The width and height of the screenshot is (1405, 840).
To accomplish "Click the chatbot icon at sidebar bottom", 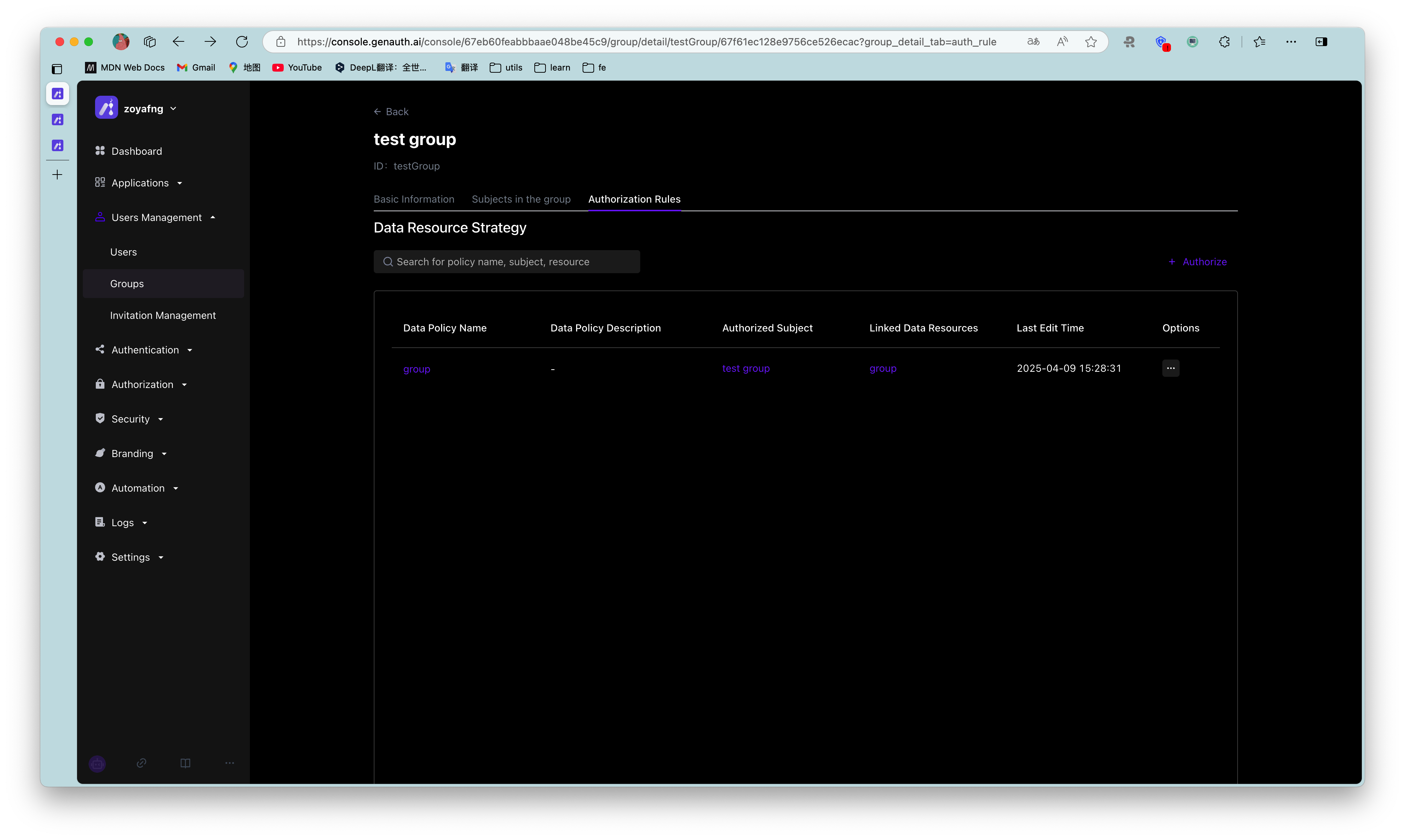I will tap(98, 764).
